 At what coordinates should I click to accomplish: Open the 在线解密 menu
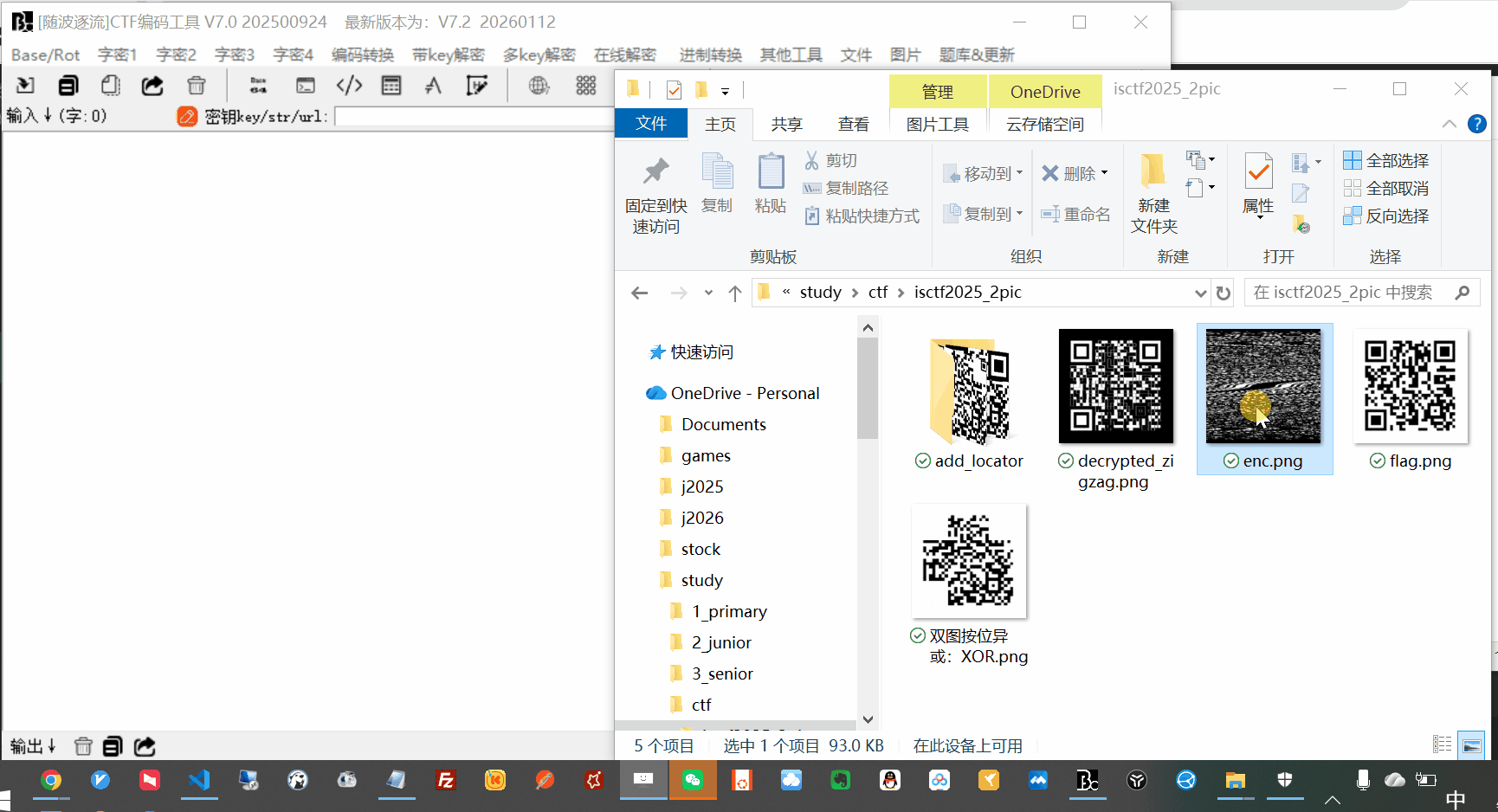point(625,55)
